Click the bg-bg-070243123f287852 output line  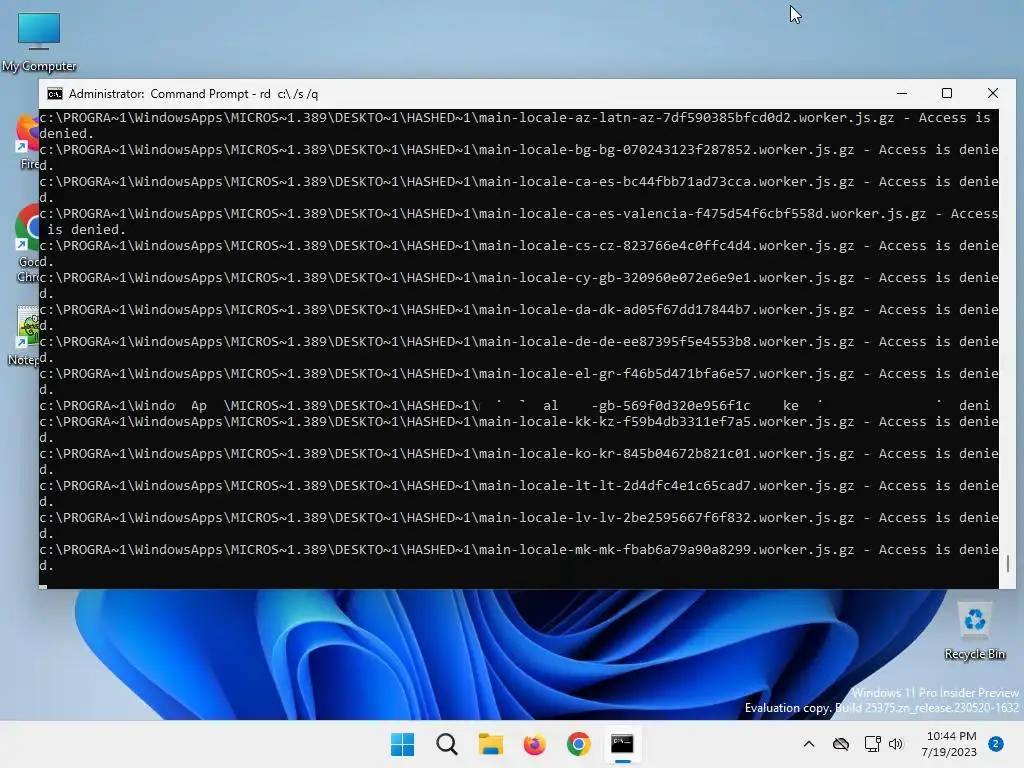[x=519, y=157]
